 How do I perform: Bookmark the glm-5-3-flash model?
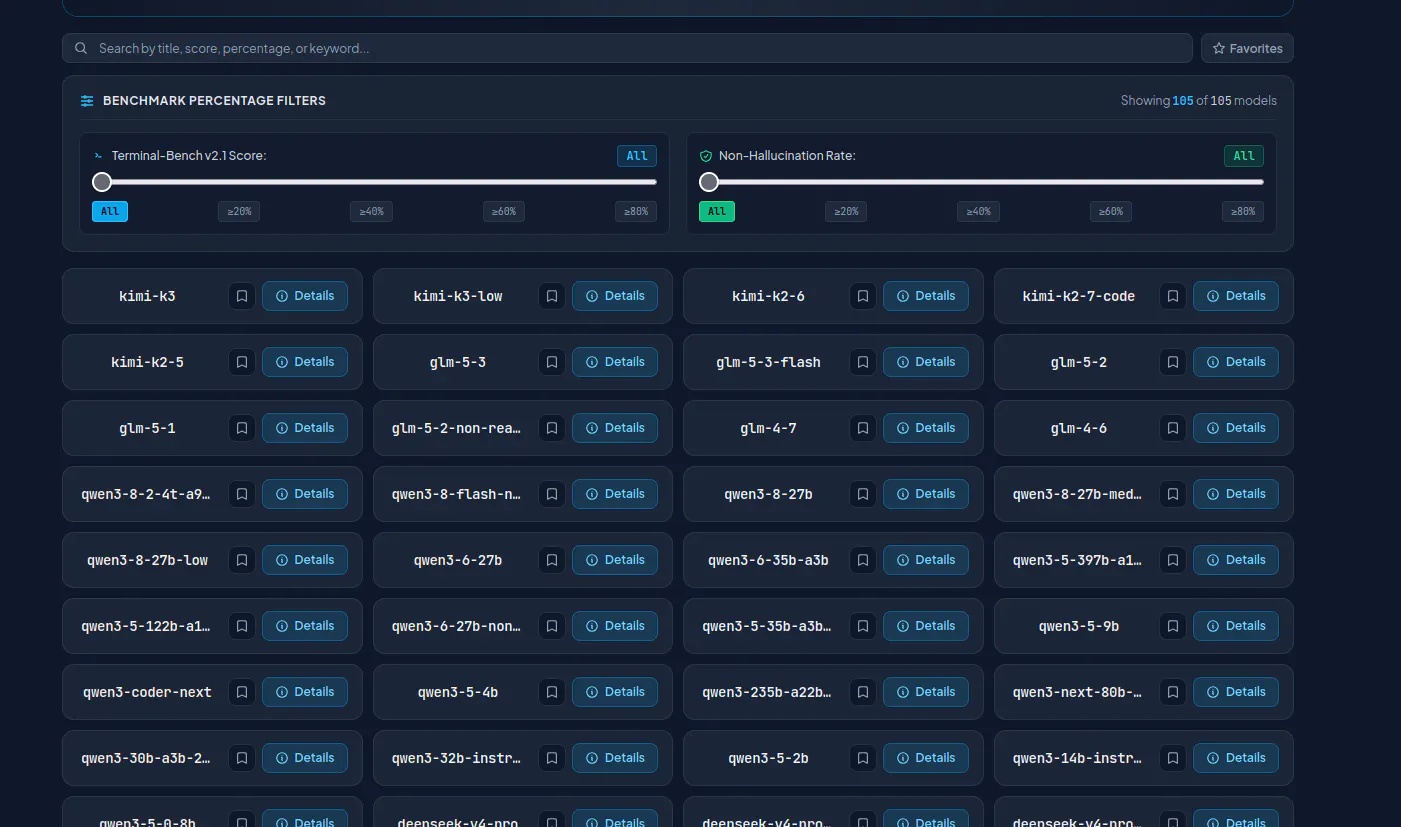pyautogui.click(x=863, y=362)
